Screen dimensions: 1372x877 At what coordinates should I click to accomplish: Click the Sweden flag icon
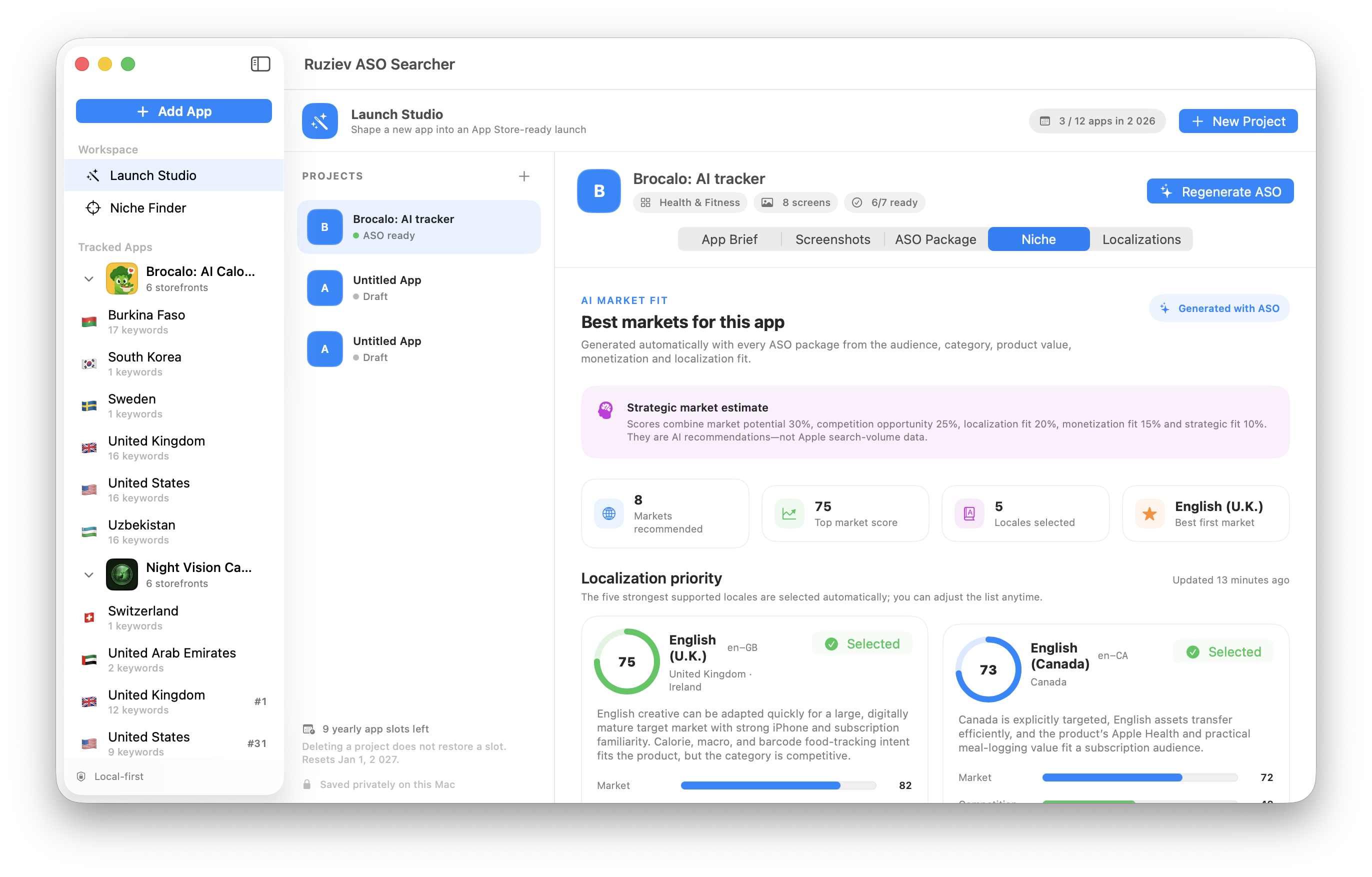click(x=89, y=405)
